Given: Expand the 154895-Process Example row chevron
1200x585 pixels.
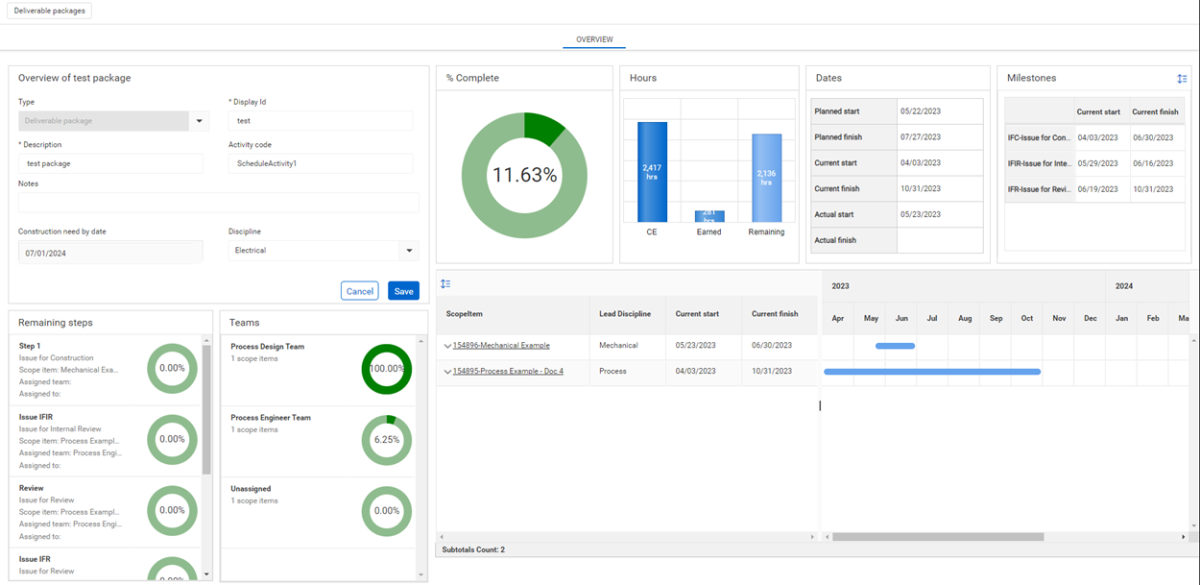Looking at the screenshot, I should click(x=447, y=372).
